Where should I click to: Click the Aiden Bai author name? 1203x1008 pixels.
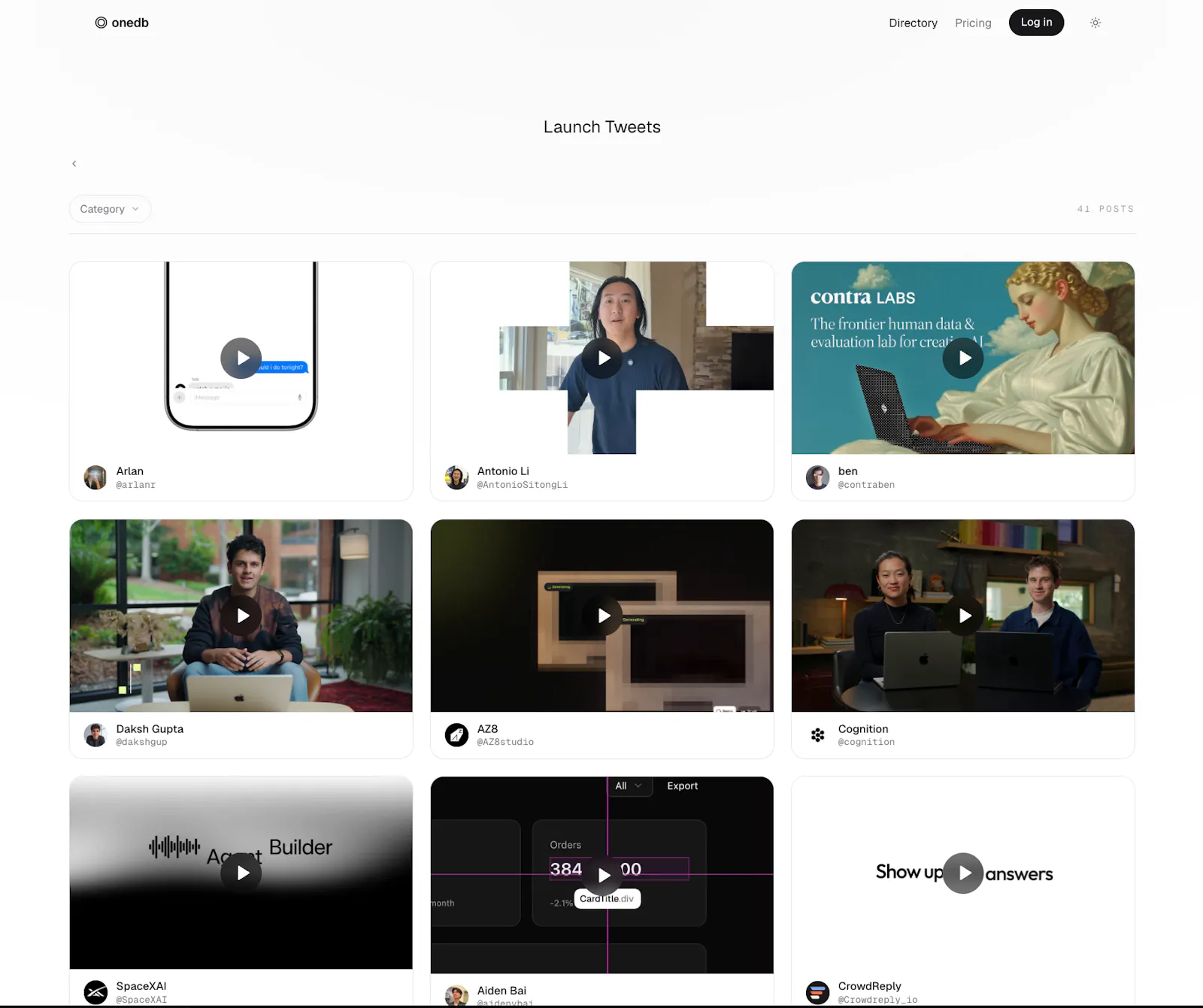click(x=502, y=991)
